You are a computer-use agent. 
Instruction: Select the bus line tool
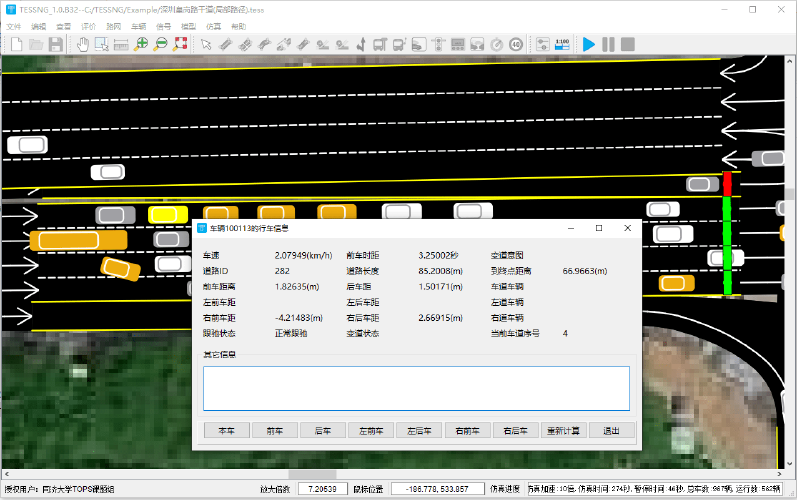[400, 45]
